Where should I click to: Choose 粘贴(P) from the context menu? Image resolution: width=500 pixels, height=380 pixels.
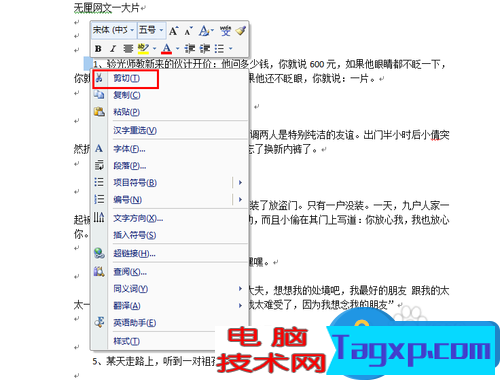(x=170, y=112)
